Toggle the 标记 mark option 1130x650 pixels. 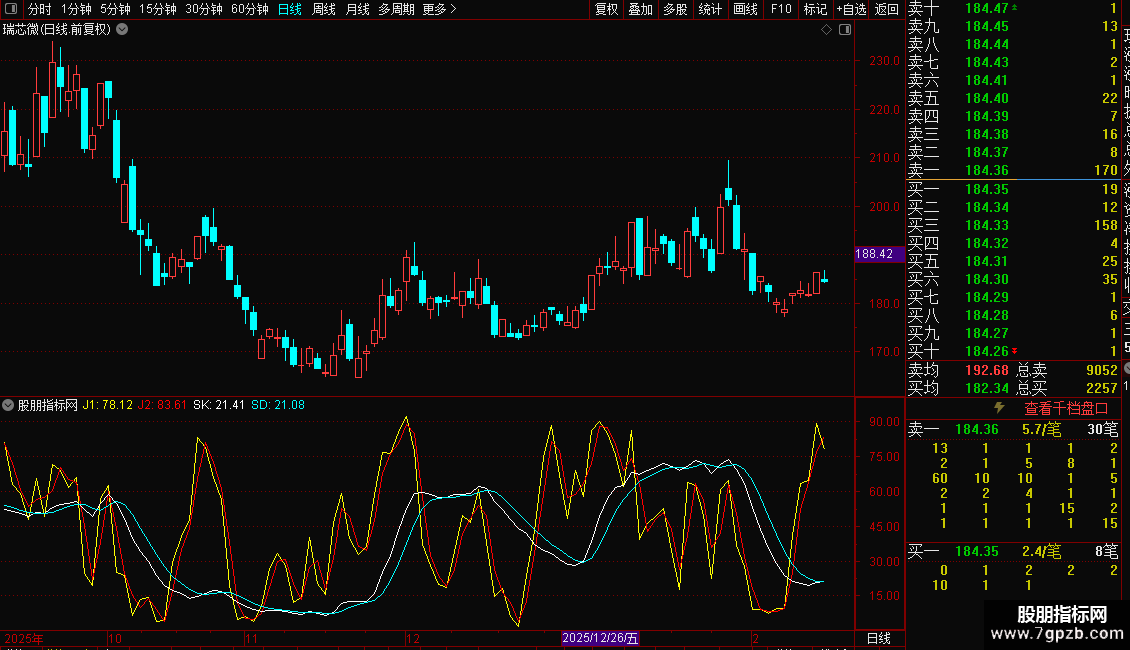click(x=815, y=9)
